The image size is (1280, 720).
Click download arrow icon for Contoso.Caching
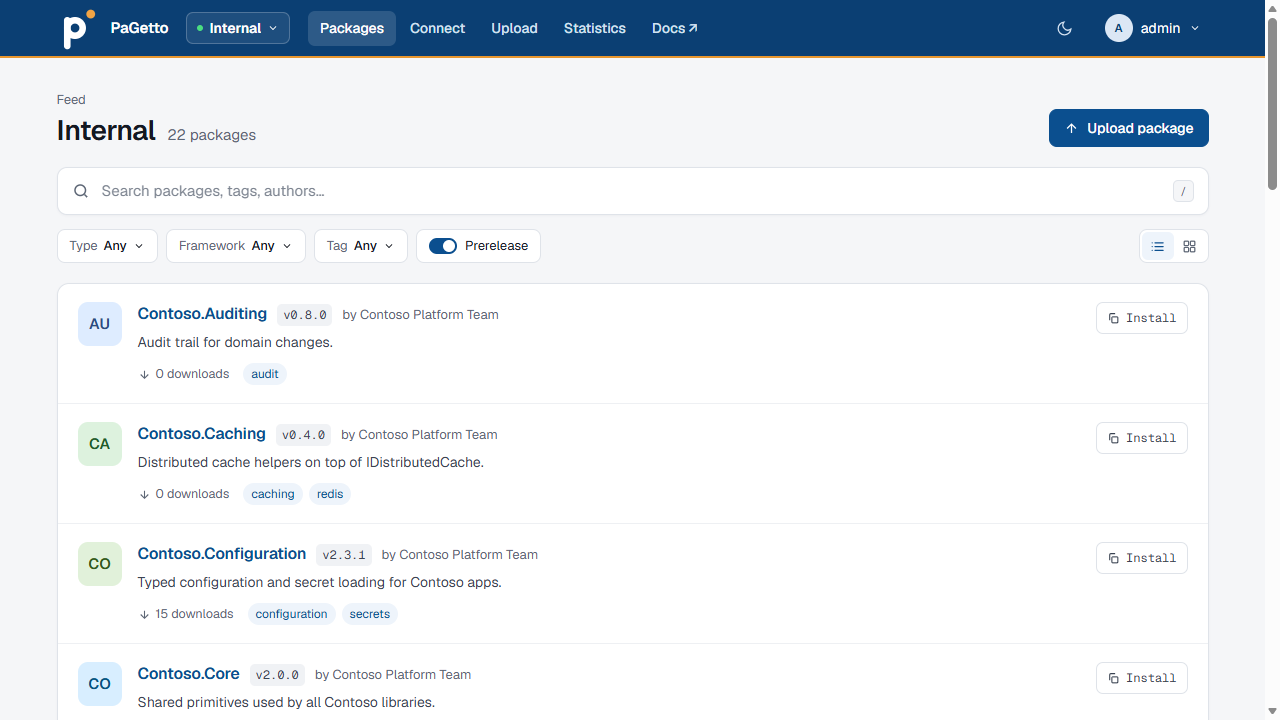144,494
